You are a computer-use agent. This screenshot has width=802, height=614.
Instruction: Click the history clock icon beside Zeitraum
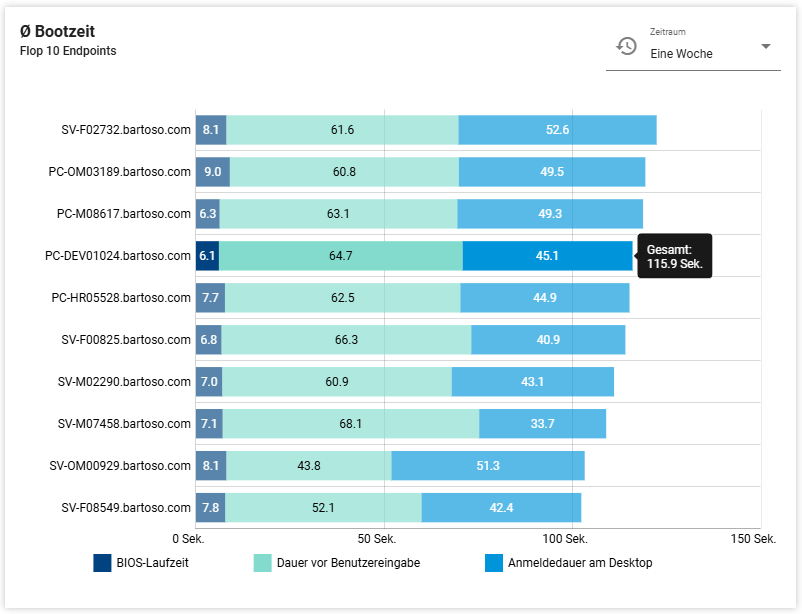pyautogui.click(x=626, y=46)
